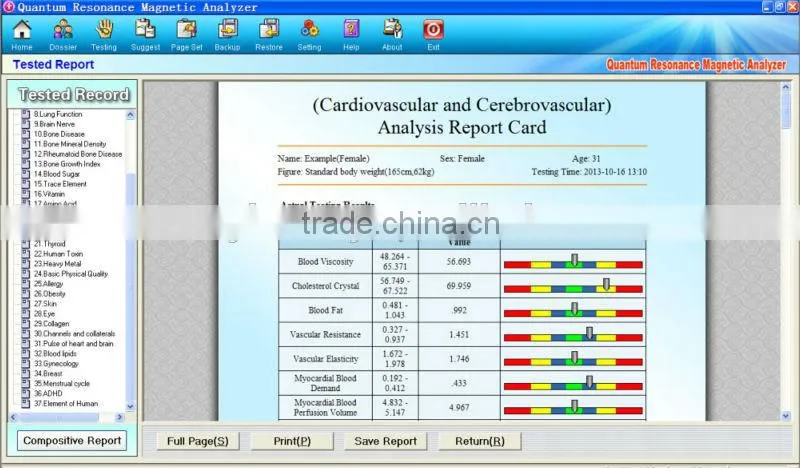Click the document icon beside 14.Blood Sugar

tap(26, 174)
